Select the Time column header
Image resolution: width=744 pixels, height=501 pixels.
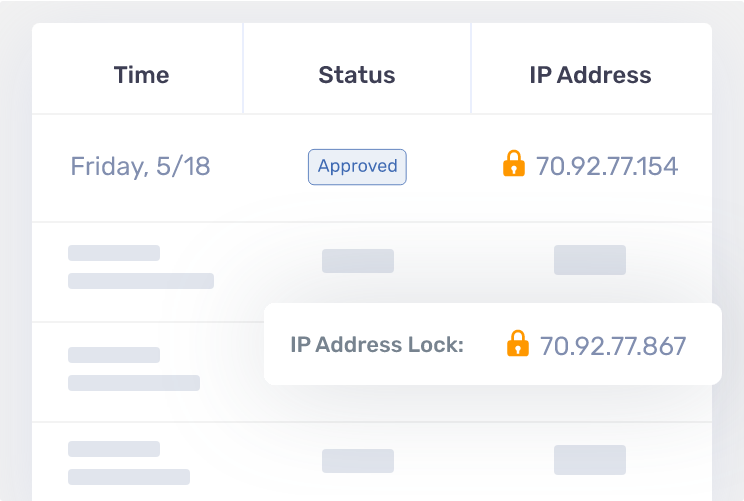141,75
